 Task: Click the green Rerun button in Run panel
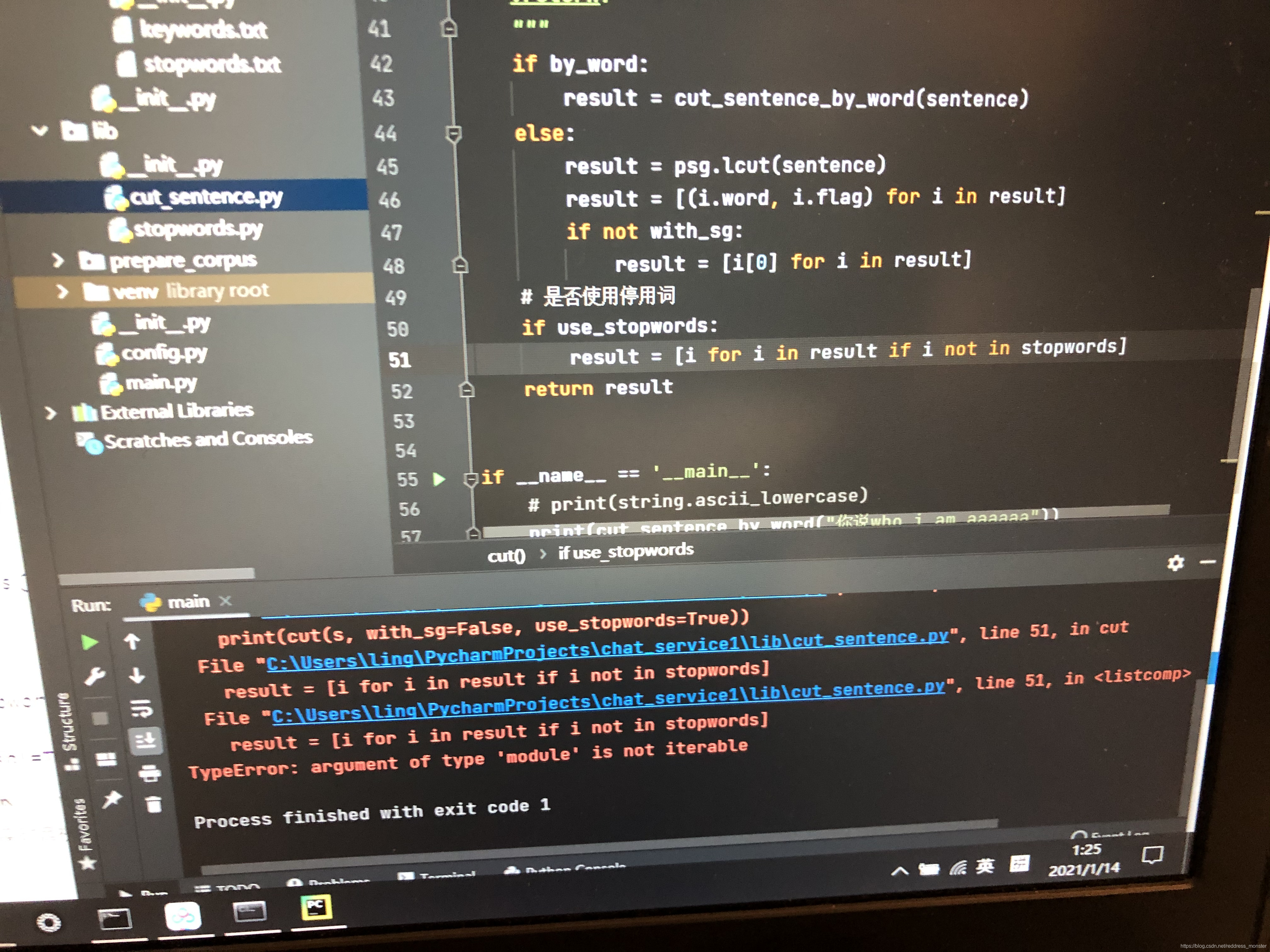point(89,642)
